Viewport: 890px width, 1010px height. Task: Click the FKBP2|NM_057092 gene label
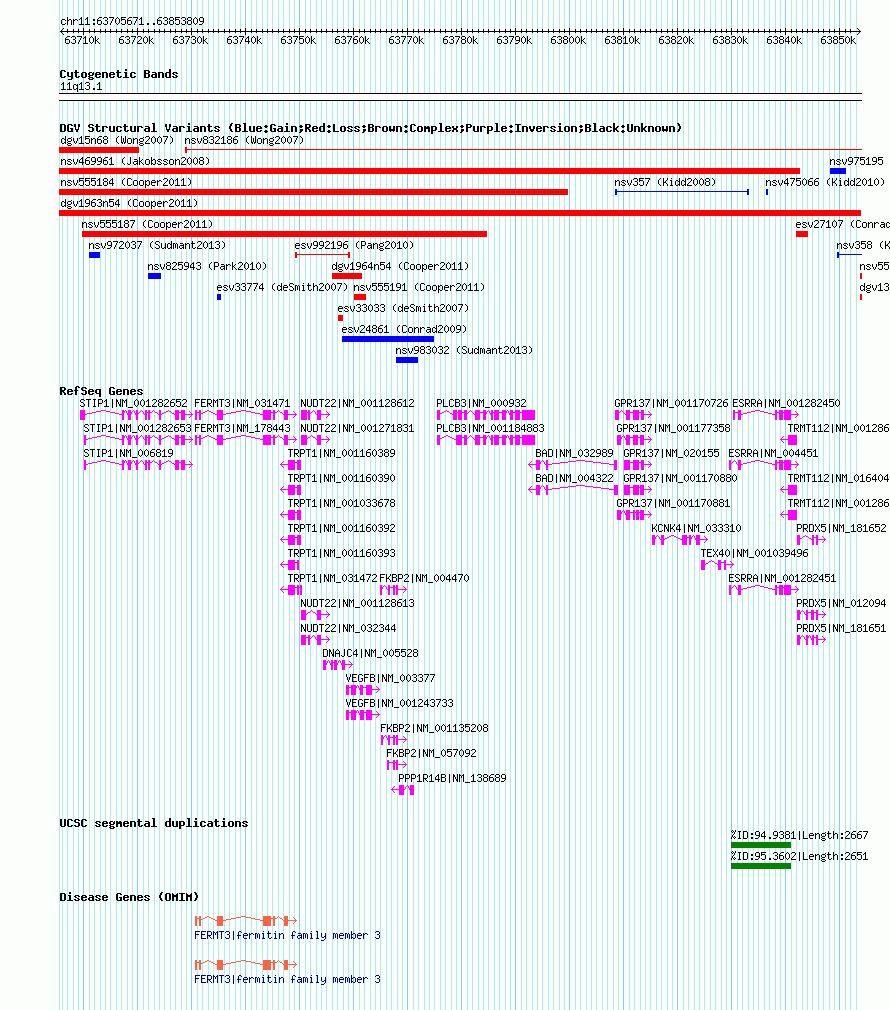coord(431,754)
